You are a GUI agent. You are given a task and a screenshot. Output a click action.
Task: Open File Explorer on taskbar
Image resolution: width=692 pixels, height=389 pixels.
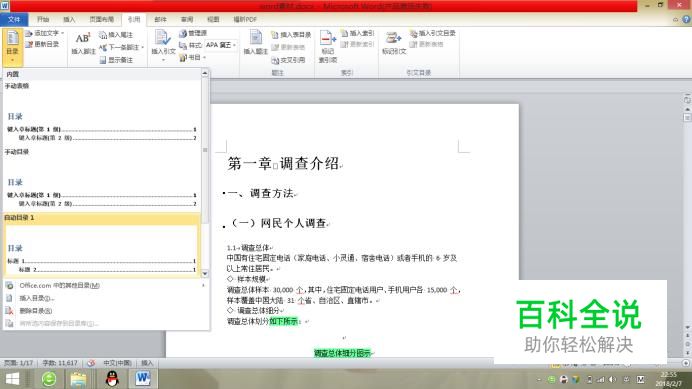tap(78, 379)
